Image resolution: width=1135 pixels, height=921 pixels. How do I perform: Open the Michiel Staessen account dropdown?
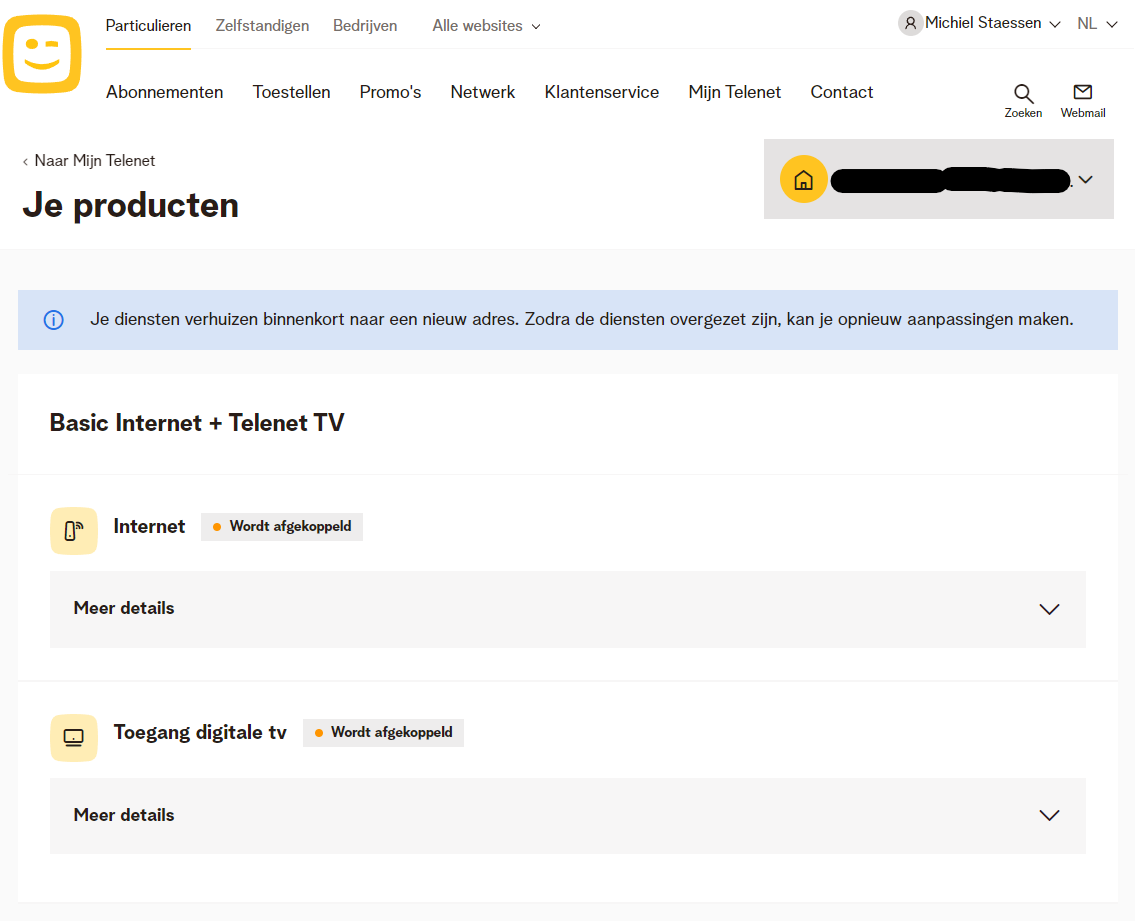pyautogui.click(x=992, y=23)
